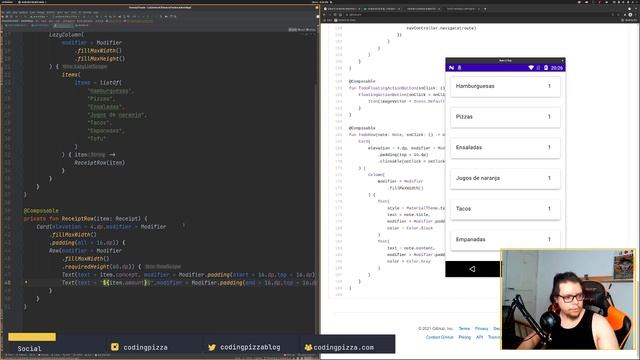Click private fun ReceiptRow declaration in IDE

point(86,218)
